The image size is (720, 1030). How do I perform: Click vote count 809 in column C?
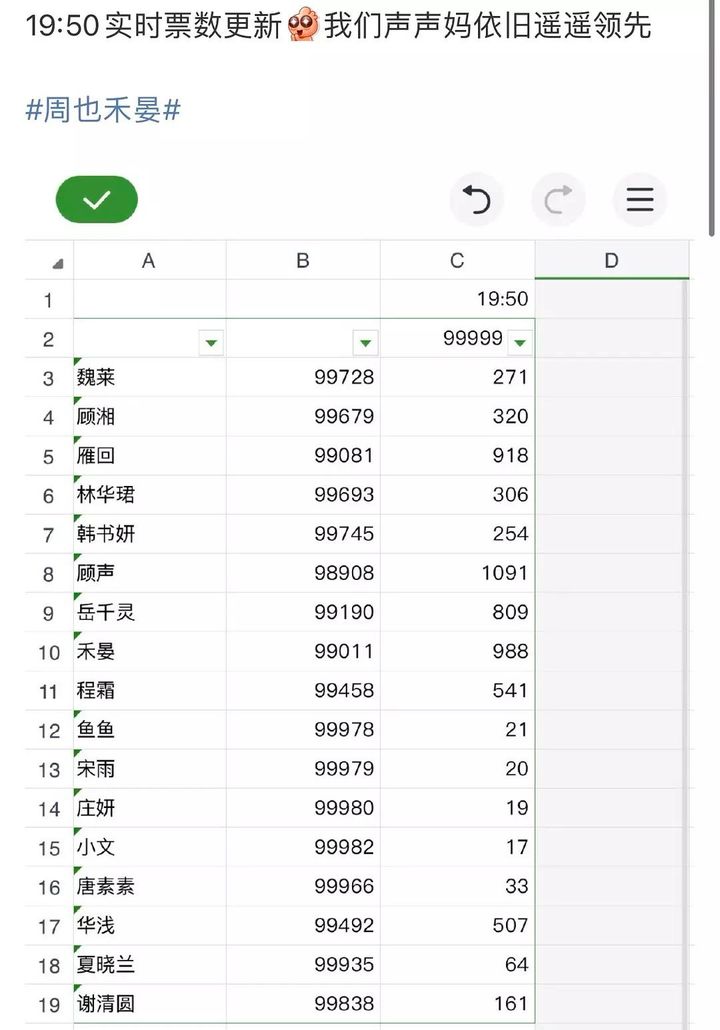510,612
